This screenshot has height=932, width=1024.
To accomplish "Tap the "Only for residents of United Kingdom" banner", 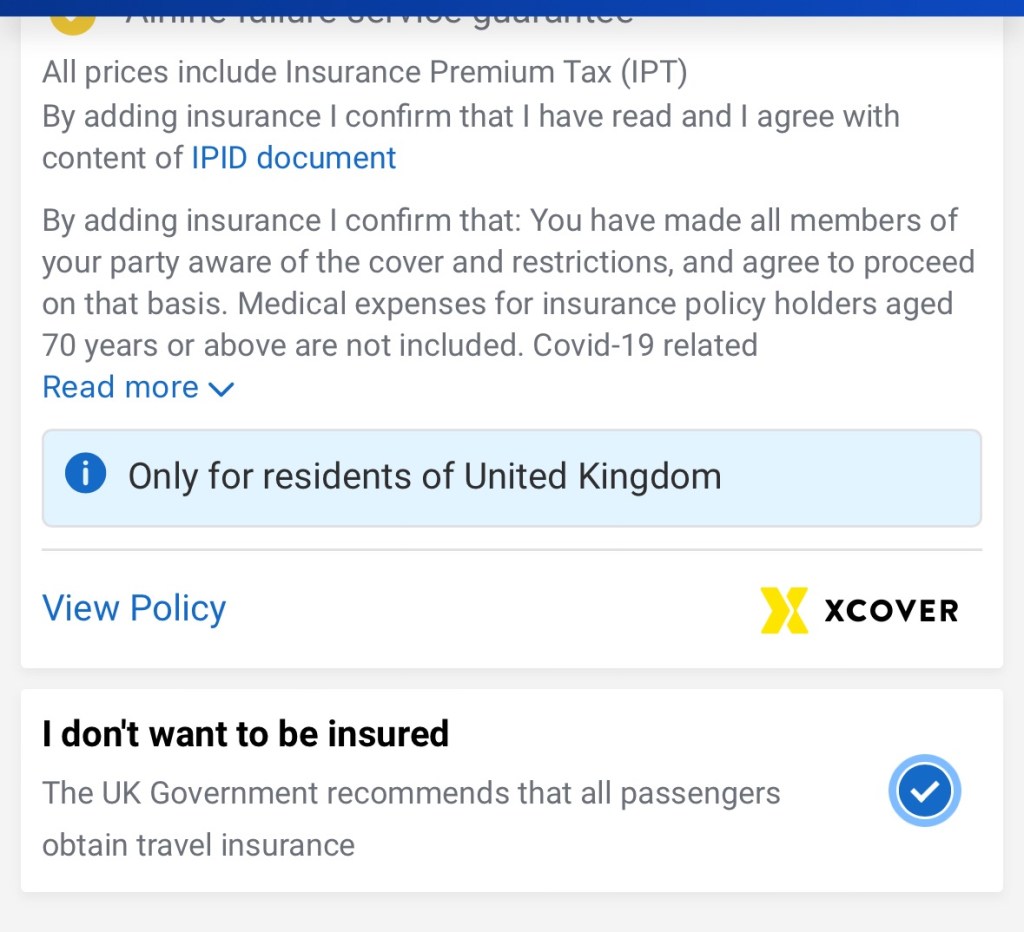I will (511, 477).
